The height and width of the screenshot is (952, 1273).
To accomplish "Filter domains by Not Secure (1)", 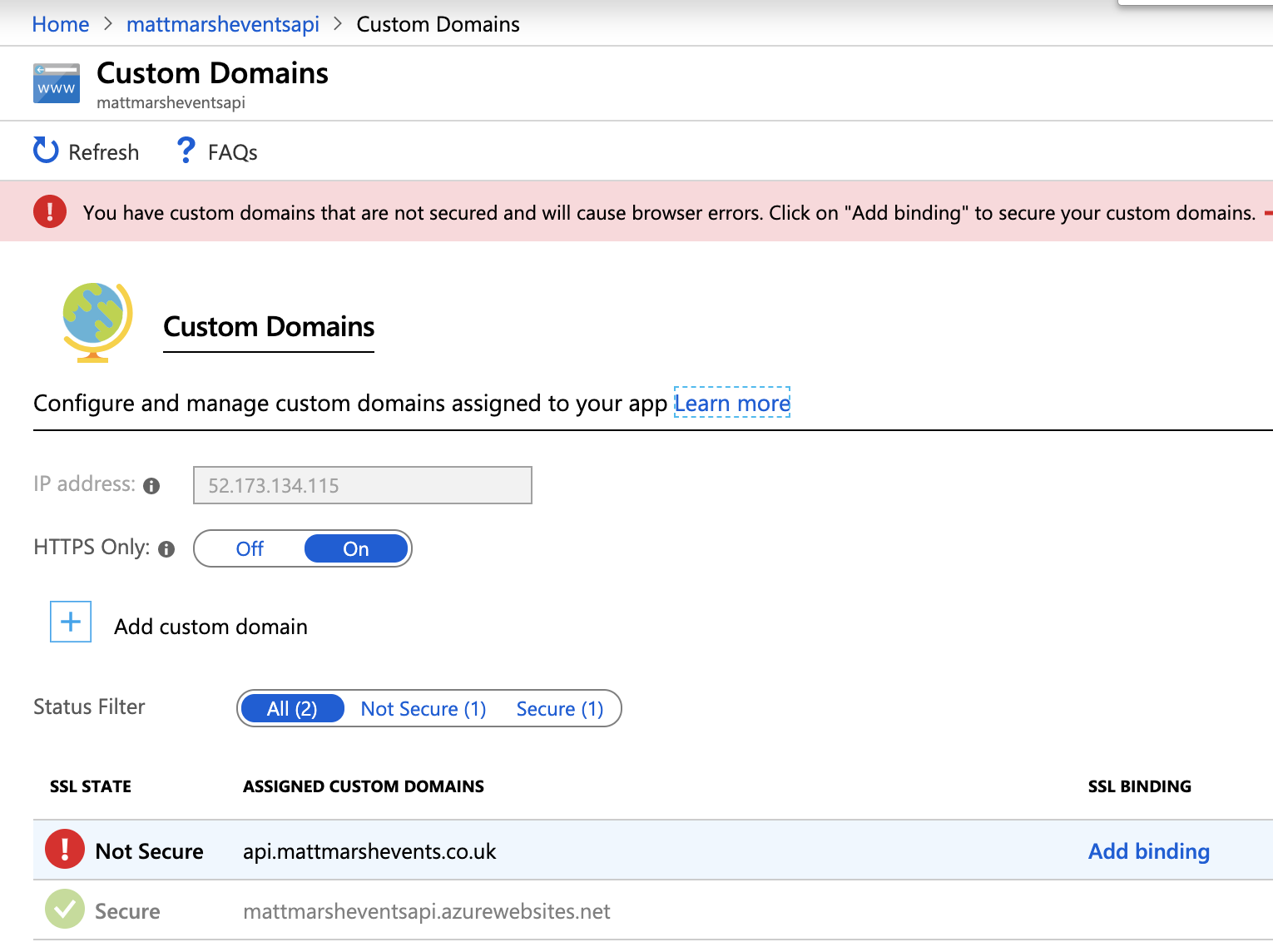I will coord(423,709).
